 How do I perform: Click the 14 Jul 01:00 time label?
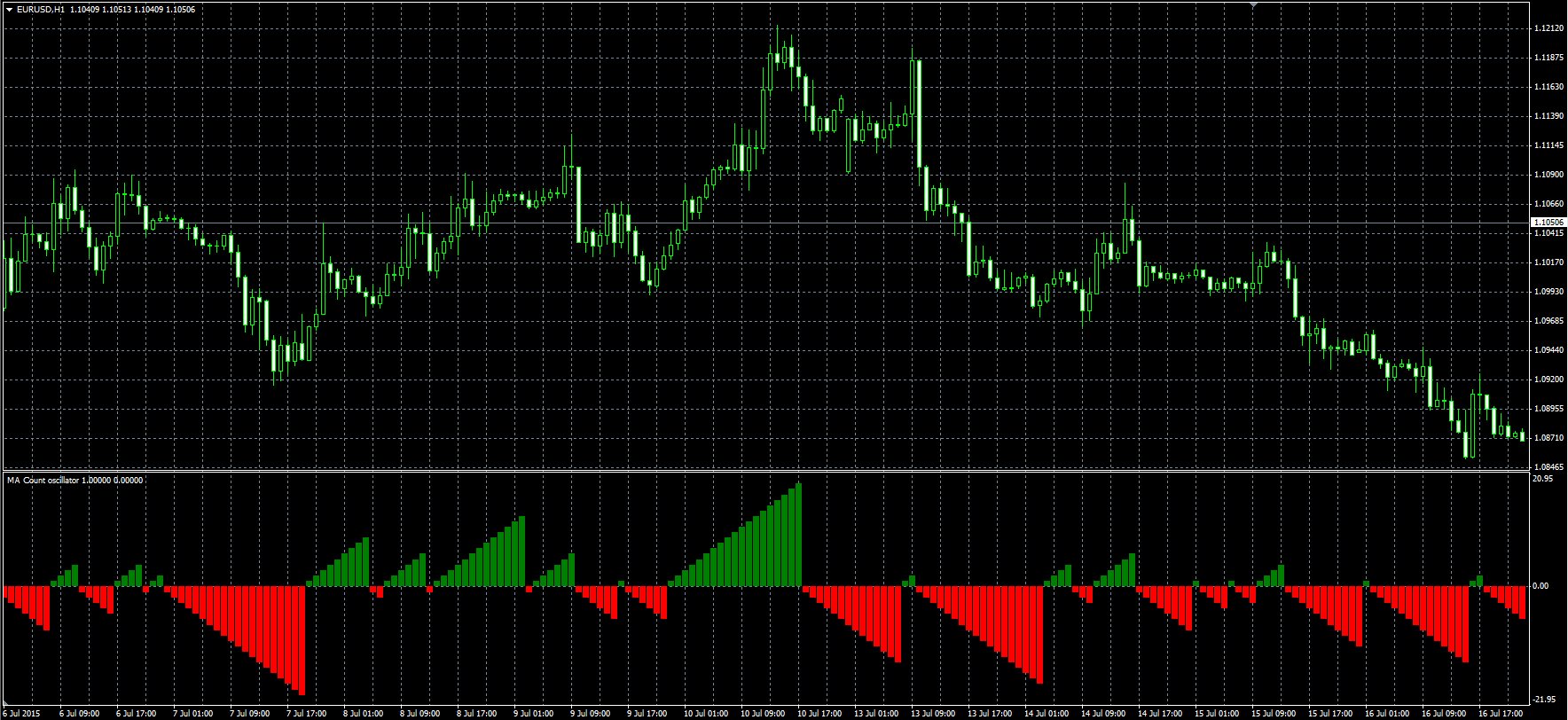click(x=1047, y=714)
